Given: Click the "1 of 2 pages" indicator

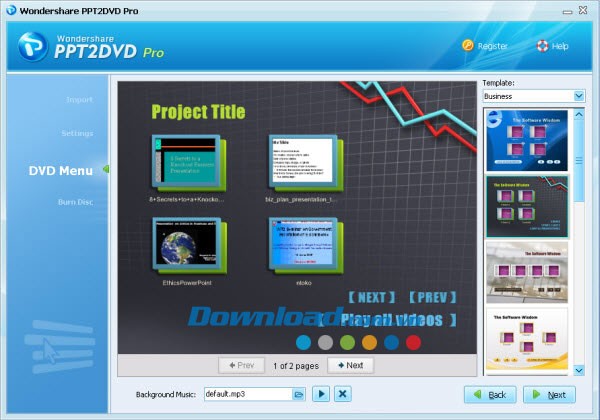Looking at the screenshot, I should [x=296, y=366].
